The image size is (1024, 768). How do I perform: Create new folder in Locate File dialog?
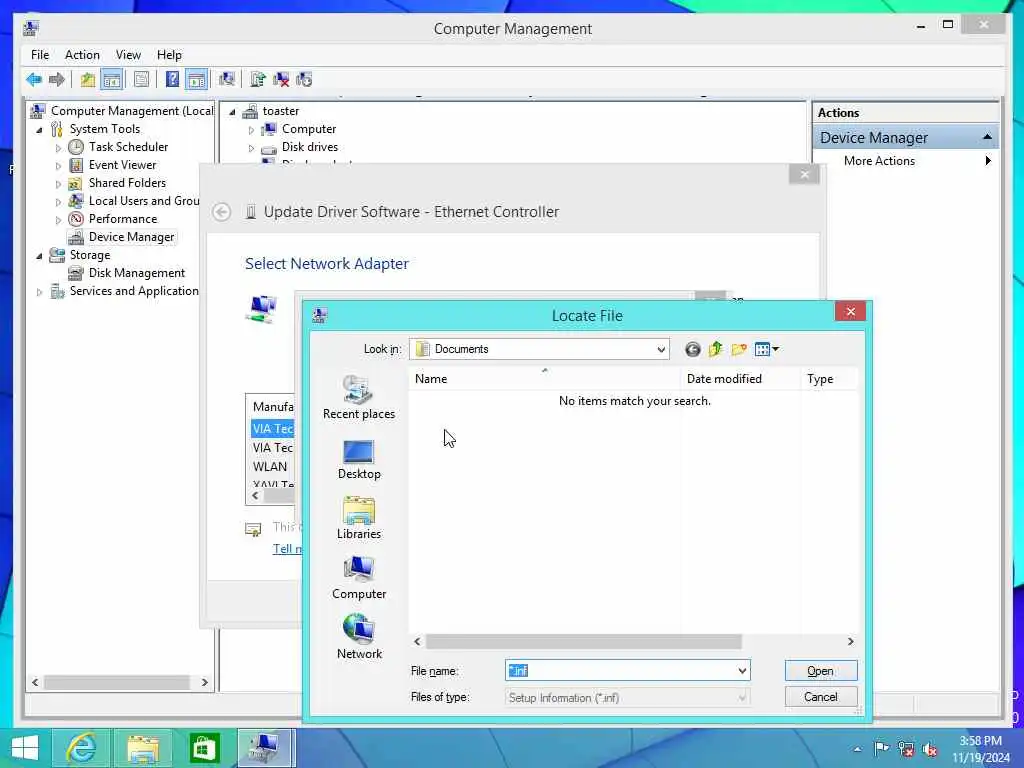click(x=739, y=349)
